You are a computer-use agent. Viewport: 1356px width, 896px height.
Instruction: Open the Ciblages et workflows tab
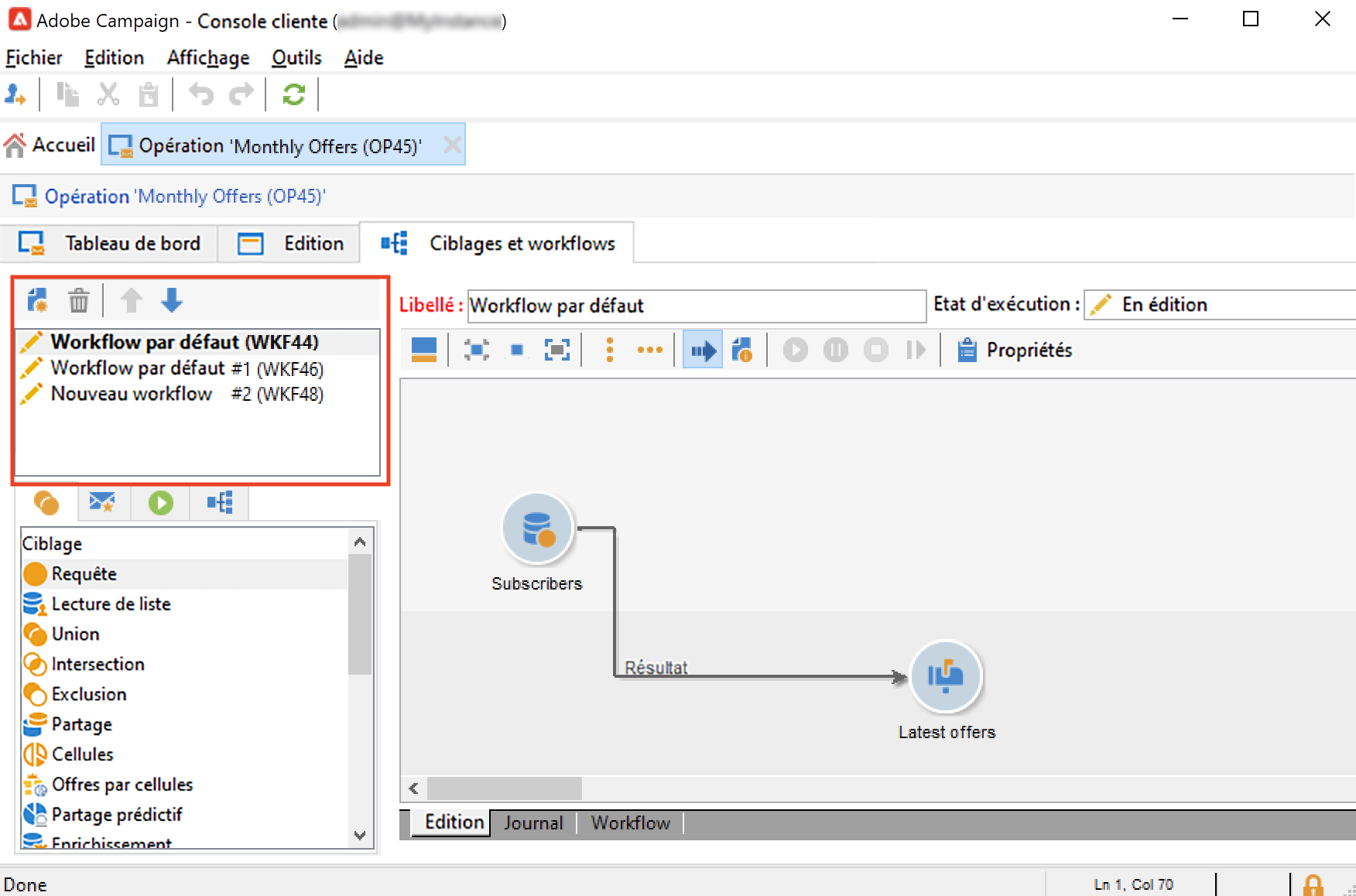pyautogui.click(x=497, y=244)
